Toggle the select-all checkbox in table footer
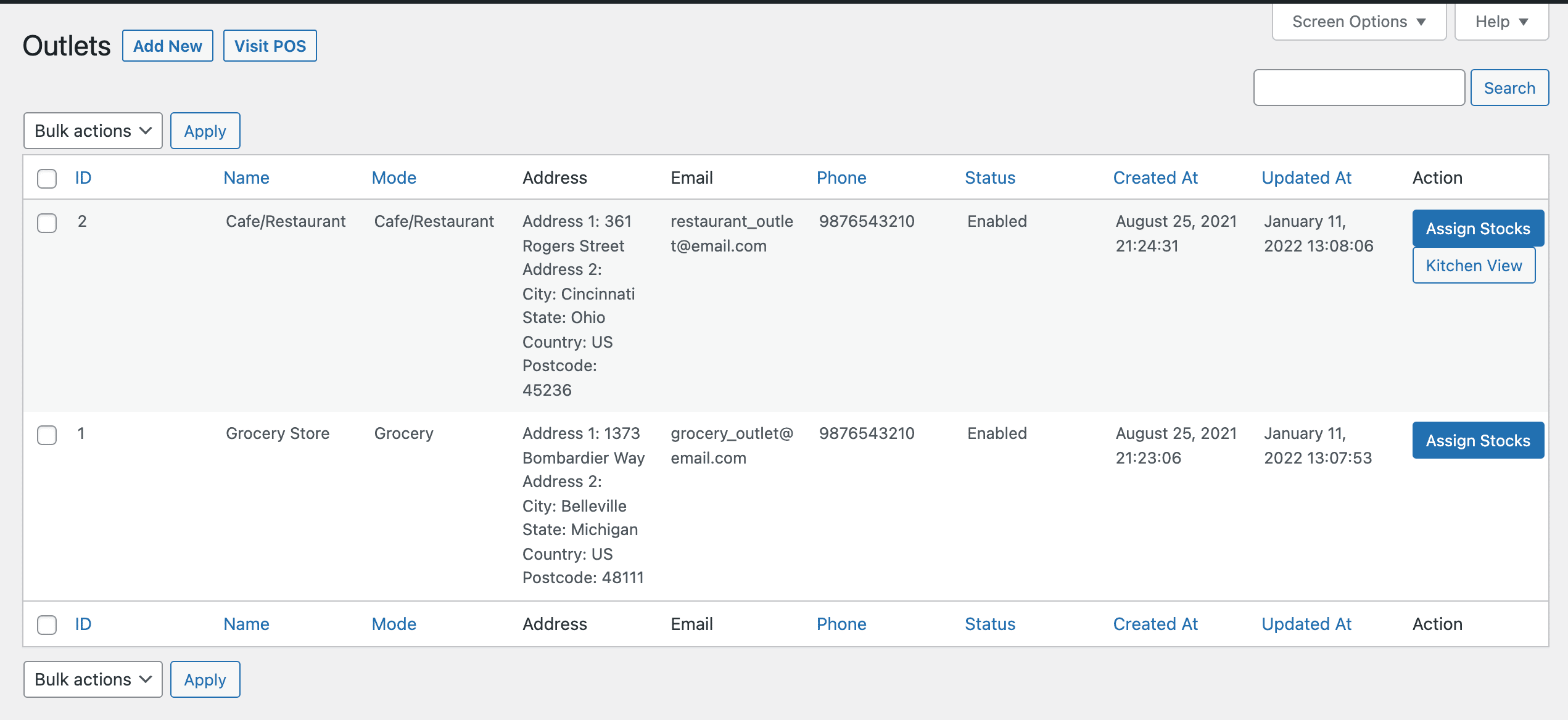This screenshot has width=1568, height=720. (47, 624)
